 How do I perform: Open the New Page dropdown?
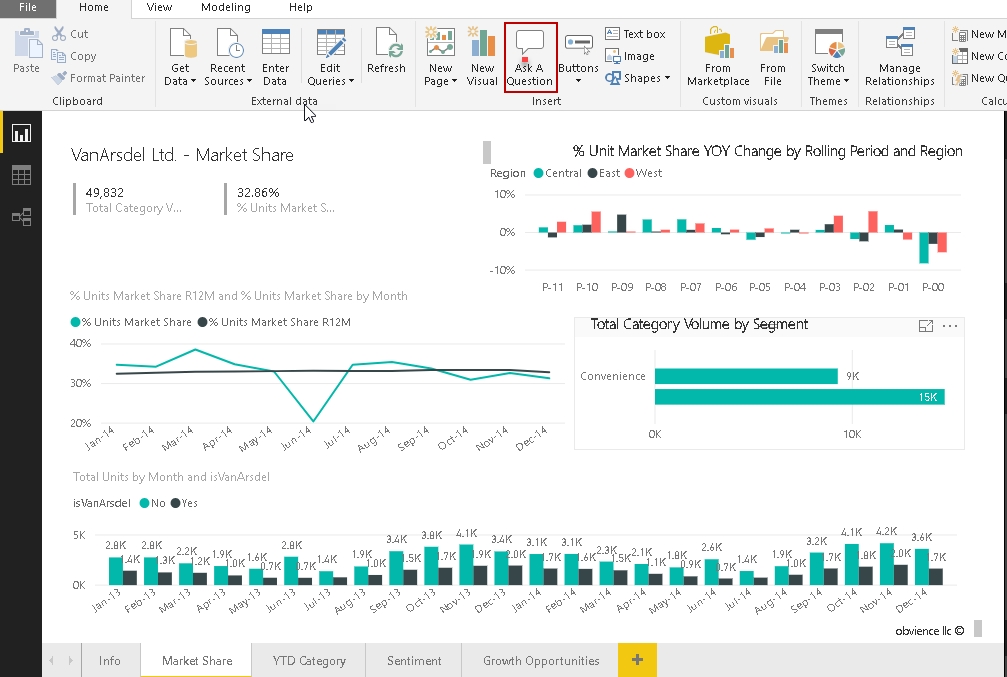coord(441,57)
